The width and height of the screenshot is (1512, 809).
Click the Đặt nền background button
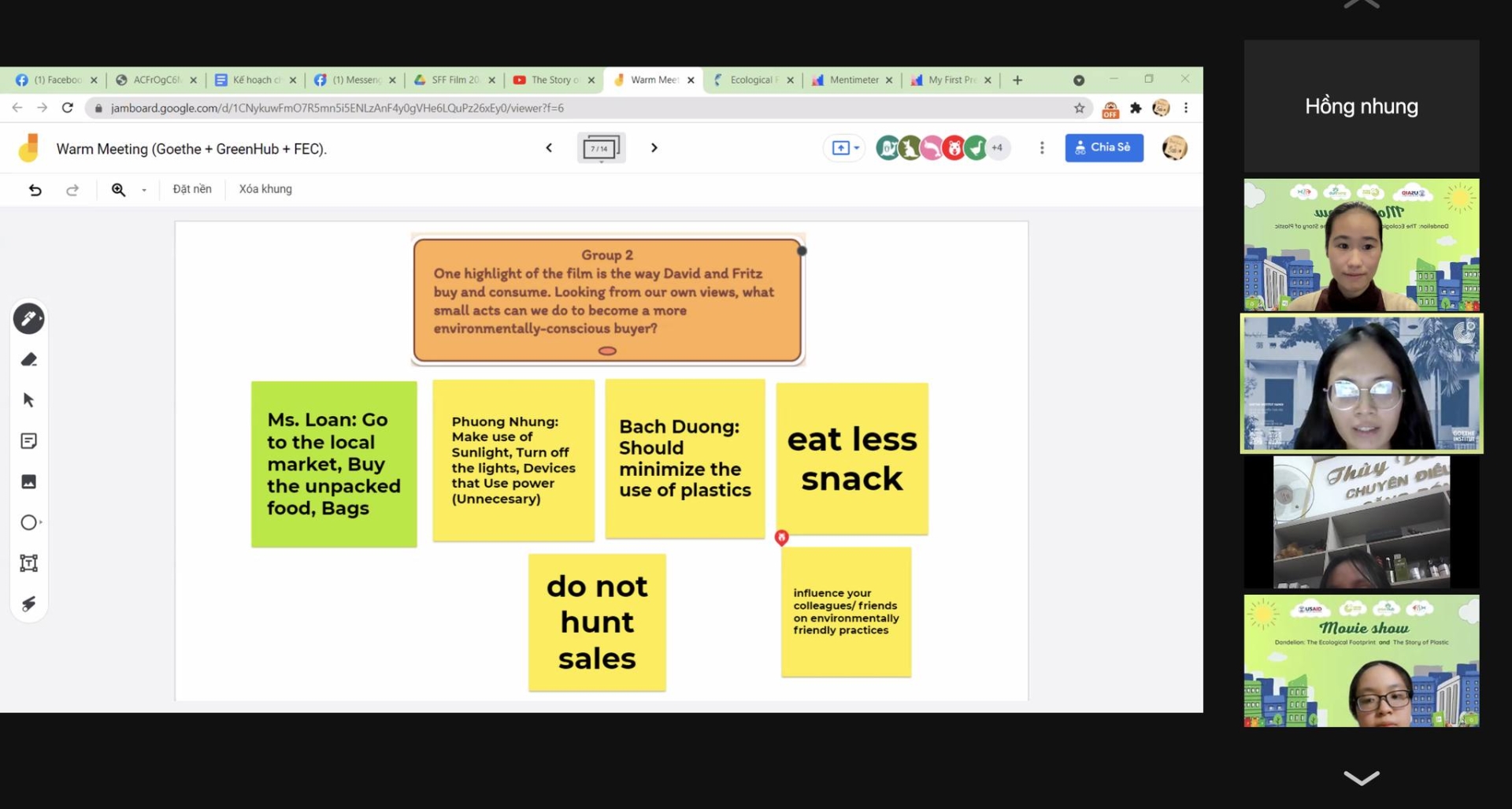[192, 189]
